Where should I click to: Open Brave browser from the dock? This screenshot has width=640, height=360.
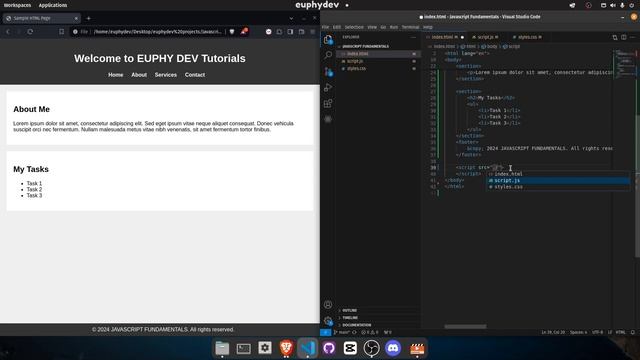coord(286,348)
